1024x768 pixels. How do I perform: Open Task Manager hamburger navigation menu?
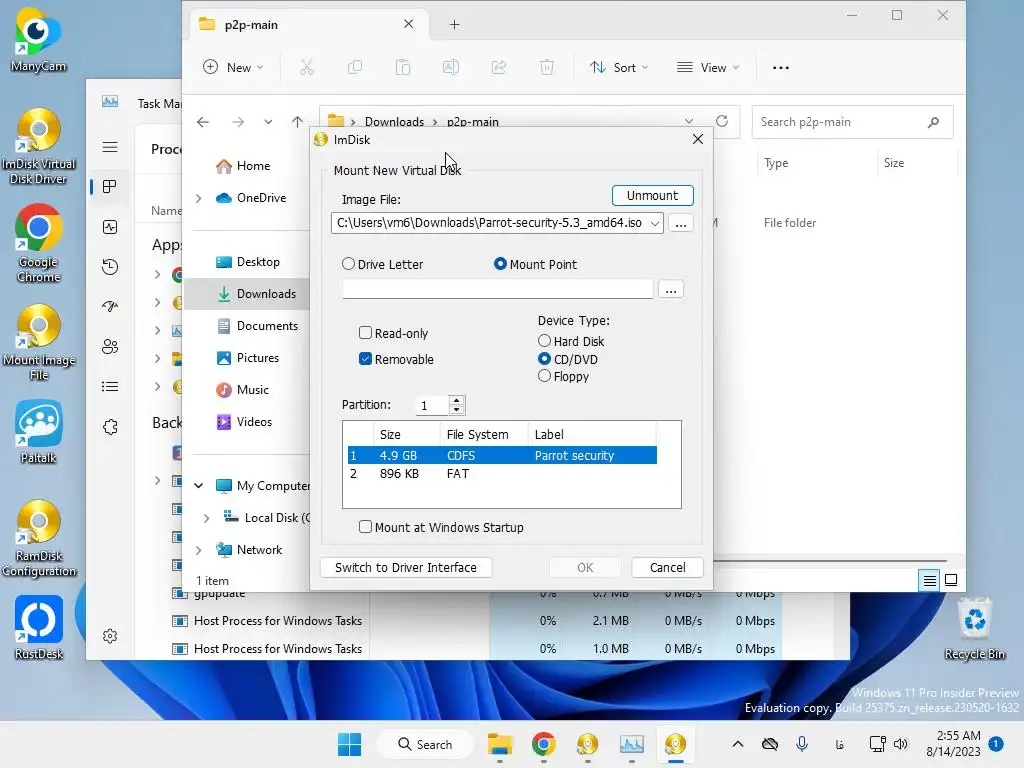coord(110,147)
